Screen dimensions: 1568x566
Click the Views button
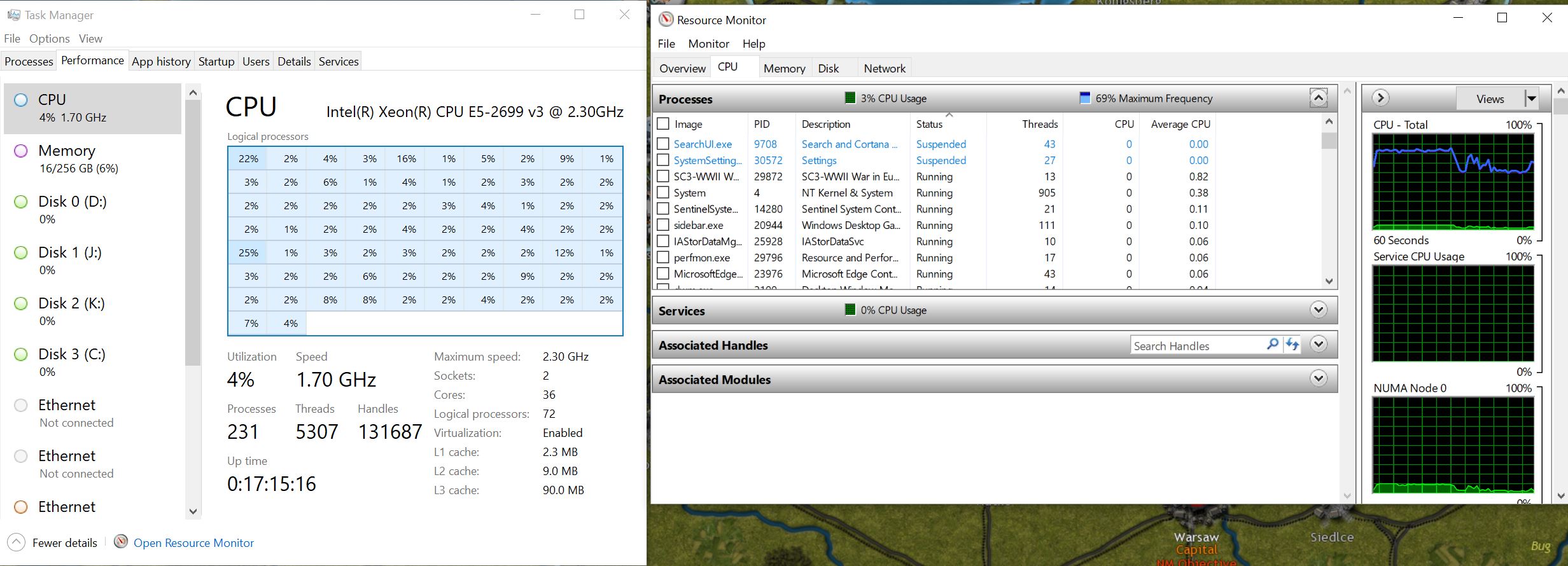tap(1490, 99)
